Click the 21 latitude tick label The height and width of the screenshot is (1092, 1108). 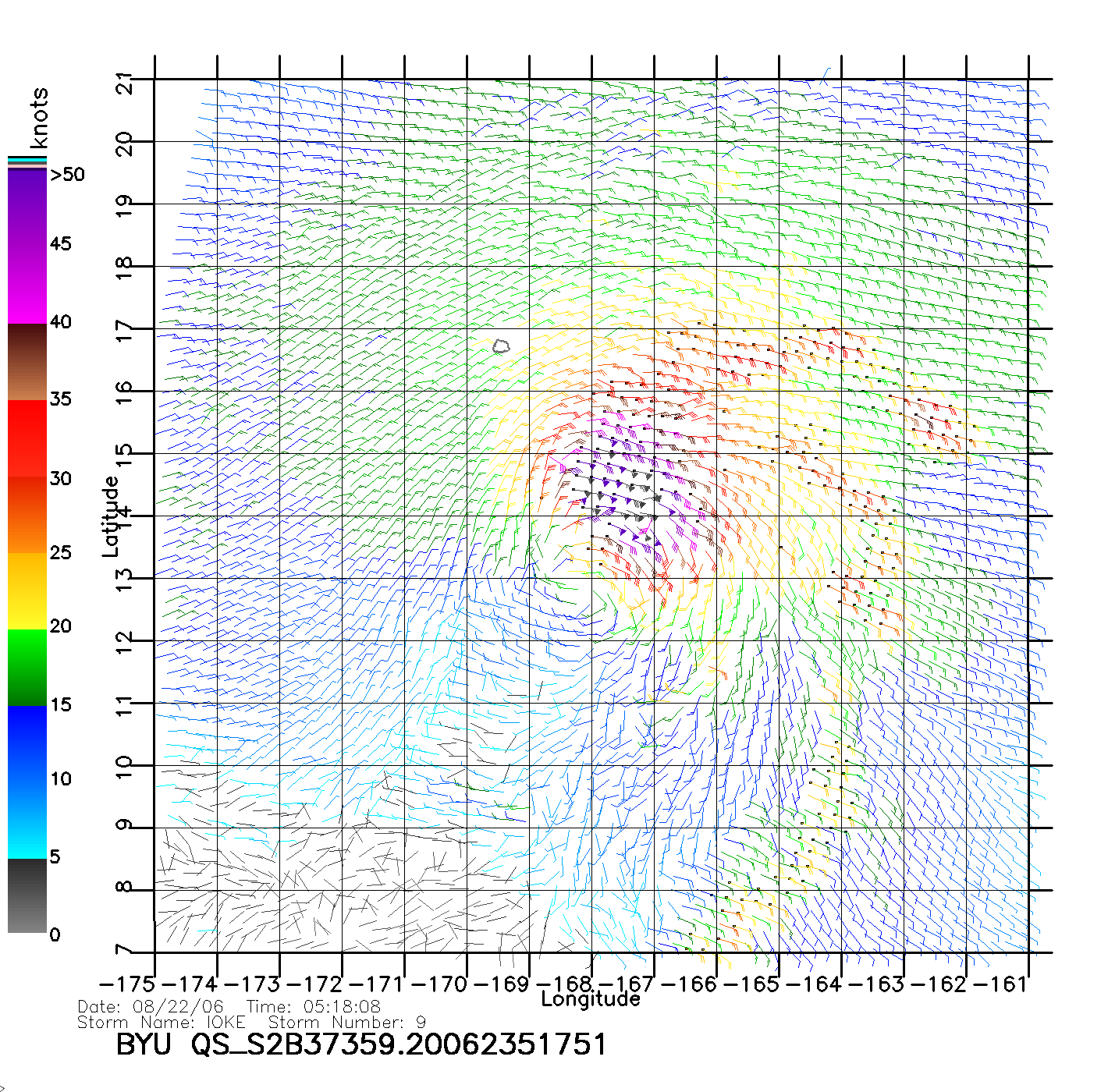125,83
